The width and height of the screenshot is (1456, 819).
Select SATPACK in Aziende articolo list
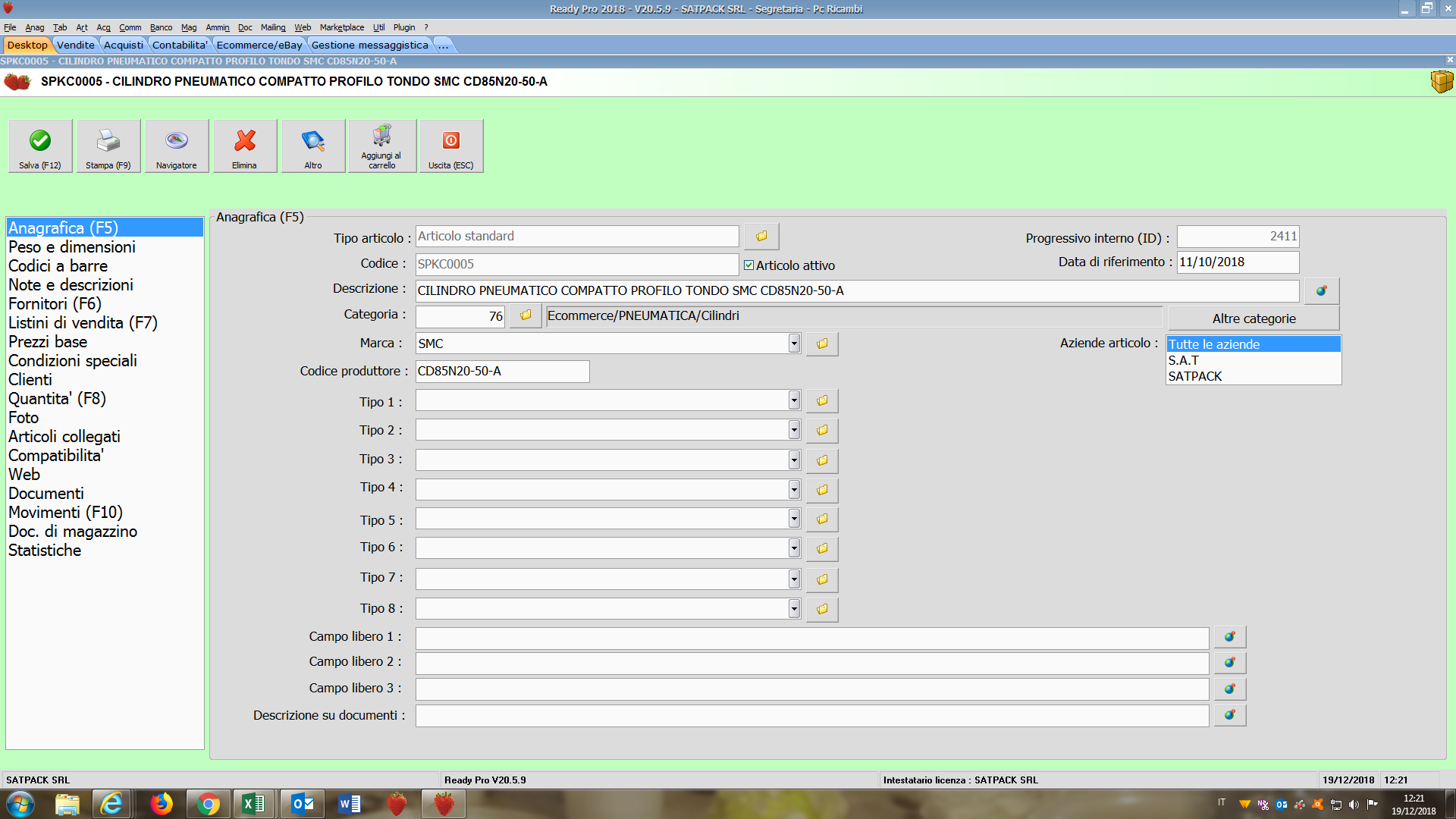[x=1195, y=376]
